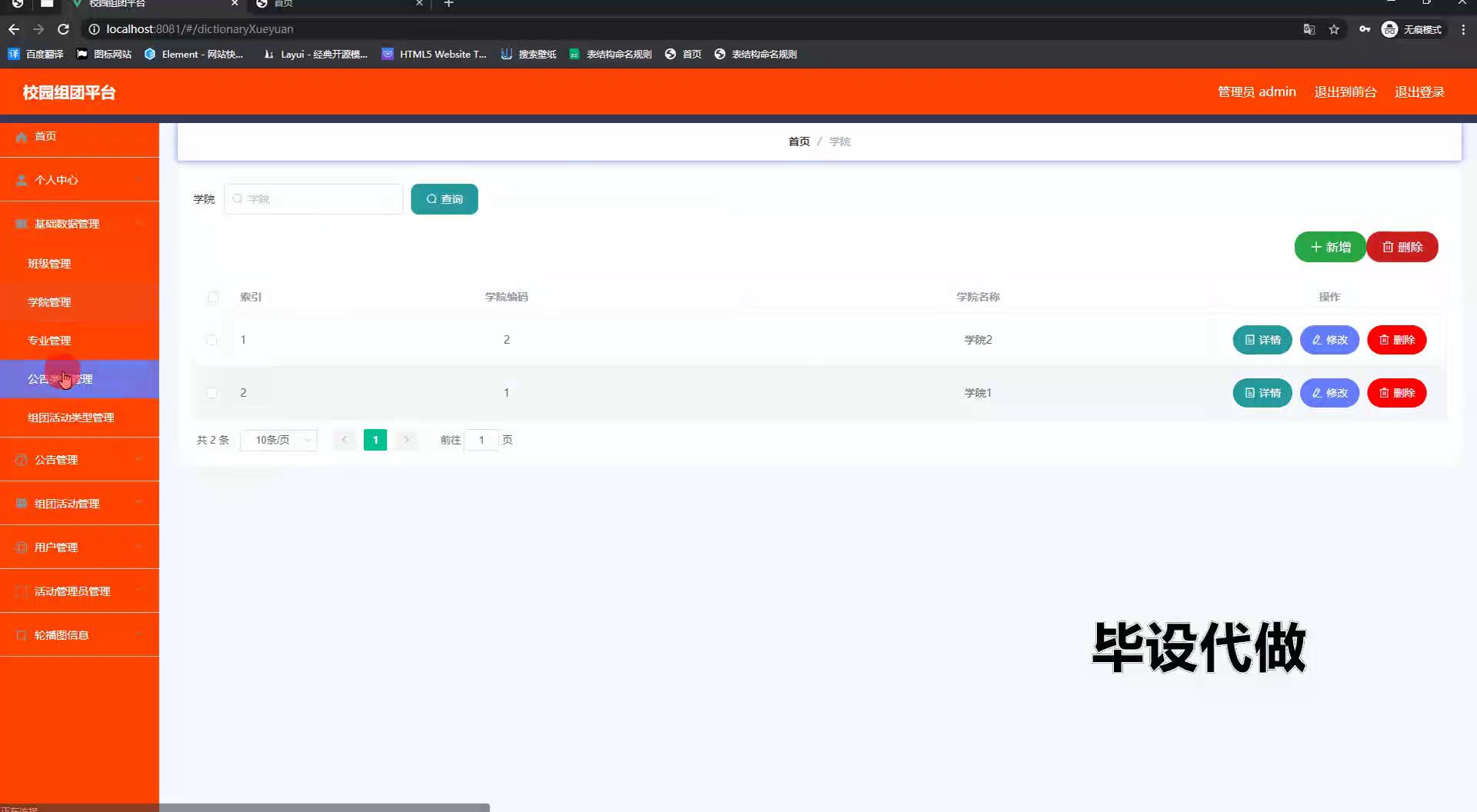Click 修改 button for 学院2 row

[x=1329, y=340]
